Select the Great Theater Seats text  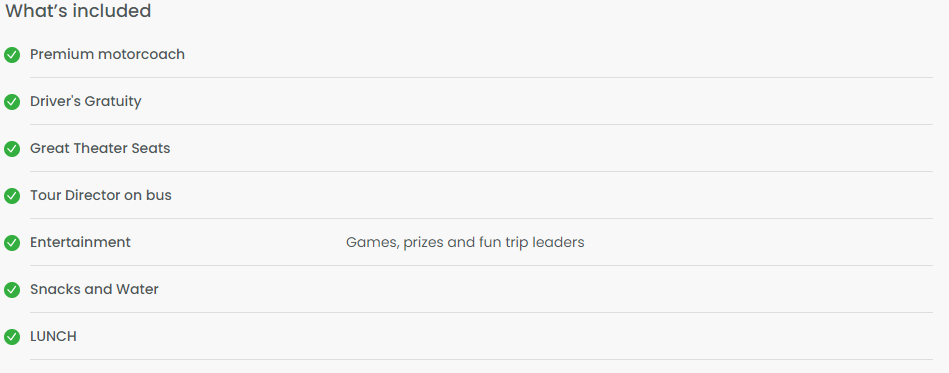[100, 148]
